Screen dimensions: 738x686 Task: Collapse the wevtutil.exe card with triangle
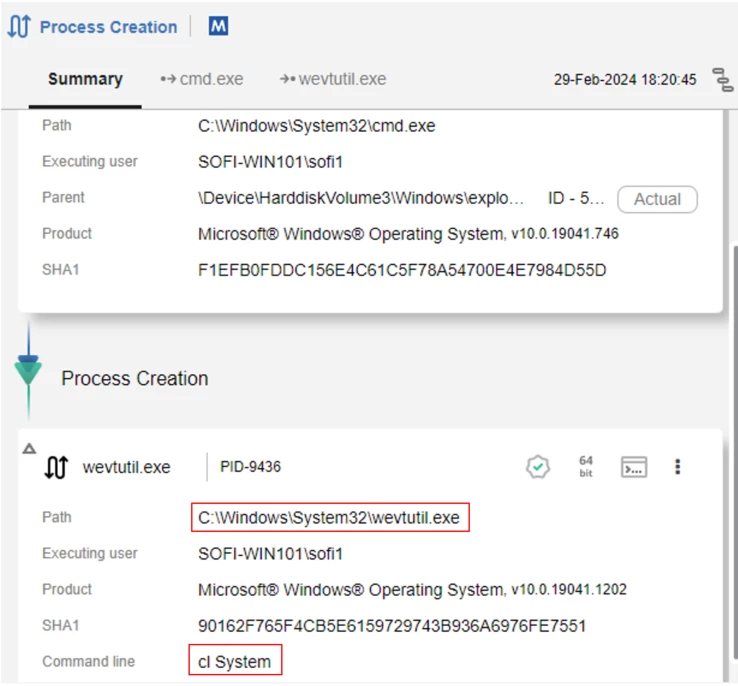pyautogui.click(x=29, y=448)
